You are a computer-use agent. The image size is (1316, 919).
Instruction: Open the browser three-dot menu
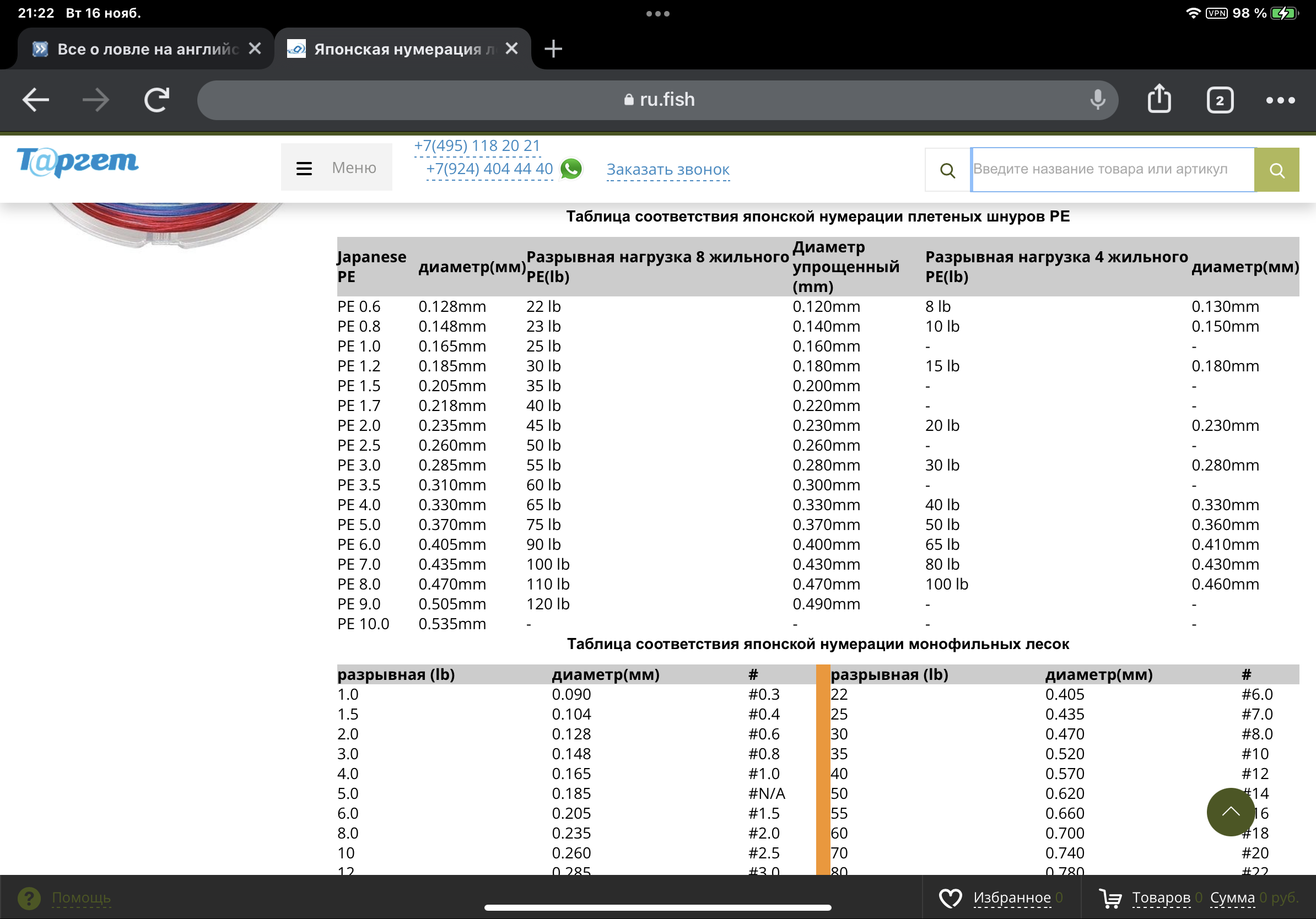1280,100
